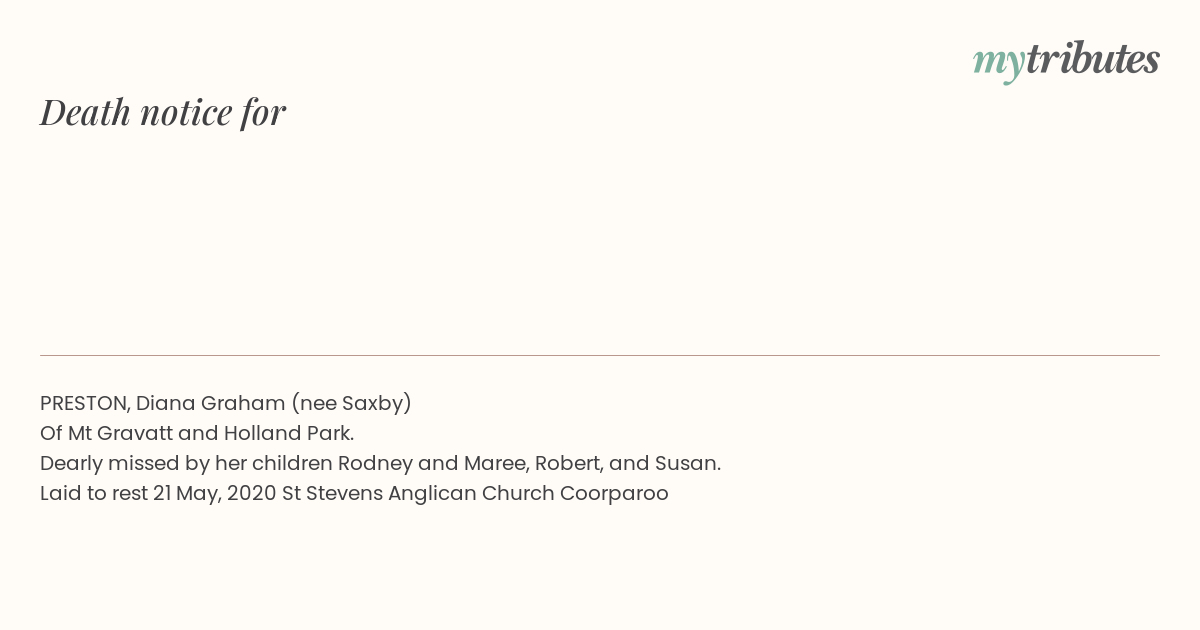Click the mytributes logo
Image resolution: width=1200 pixels, height=630 pixels.
pos(1066,60)
